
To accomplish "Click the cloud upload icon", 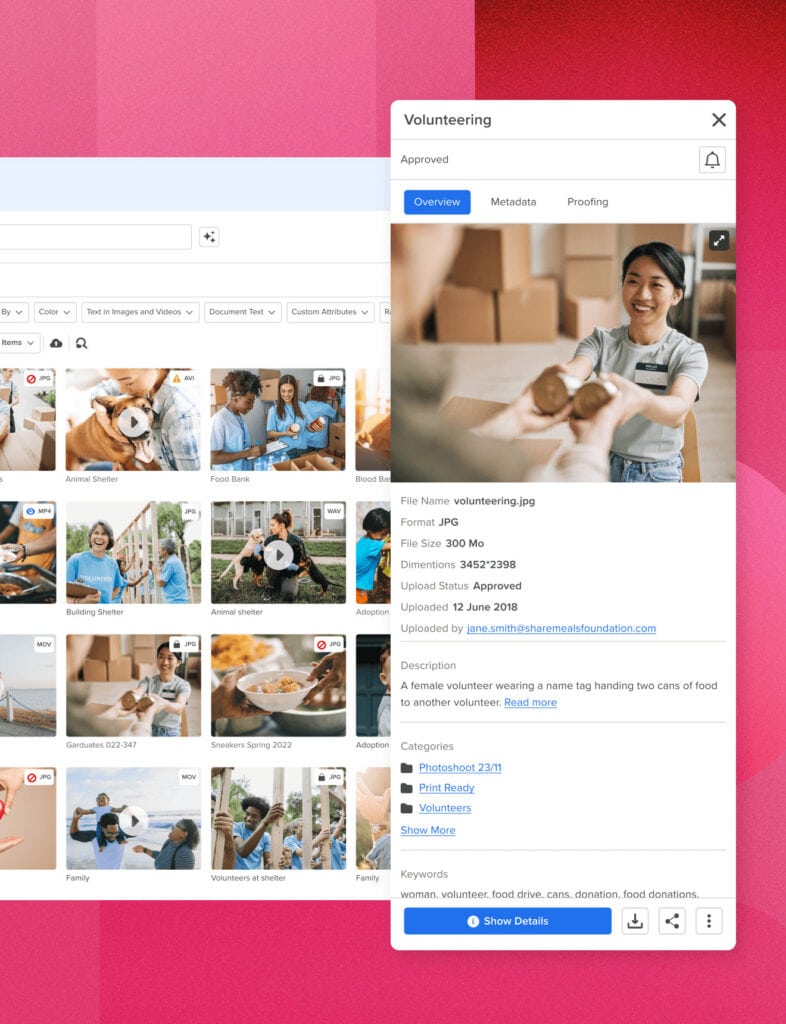I will [x=56, y=343].
